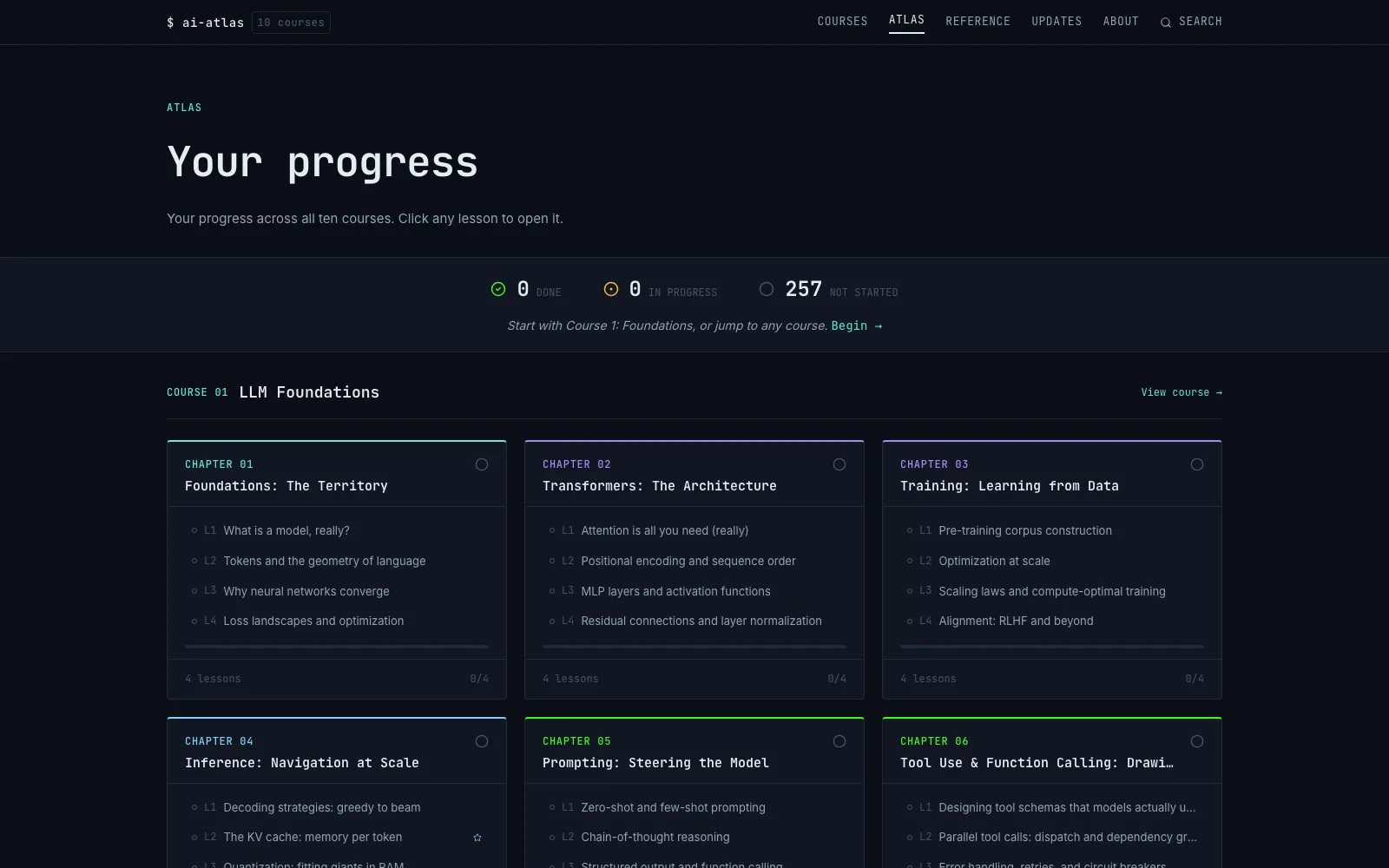Toggle Chapter 03 completion circle
The image size is (1389, 868).
(x=1197, y=464)
